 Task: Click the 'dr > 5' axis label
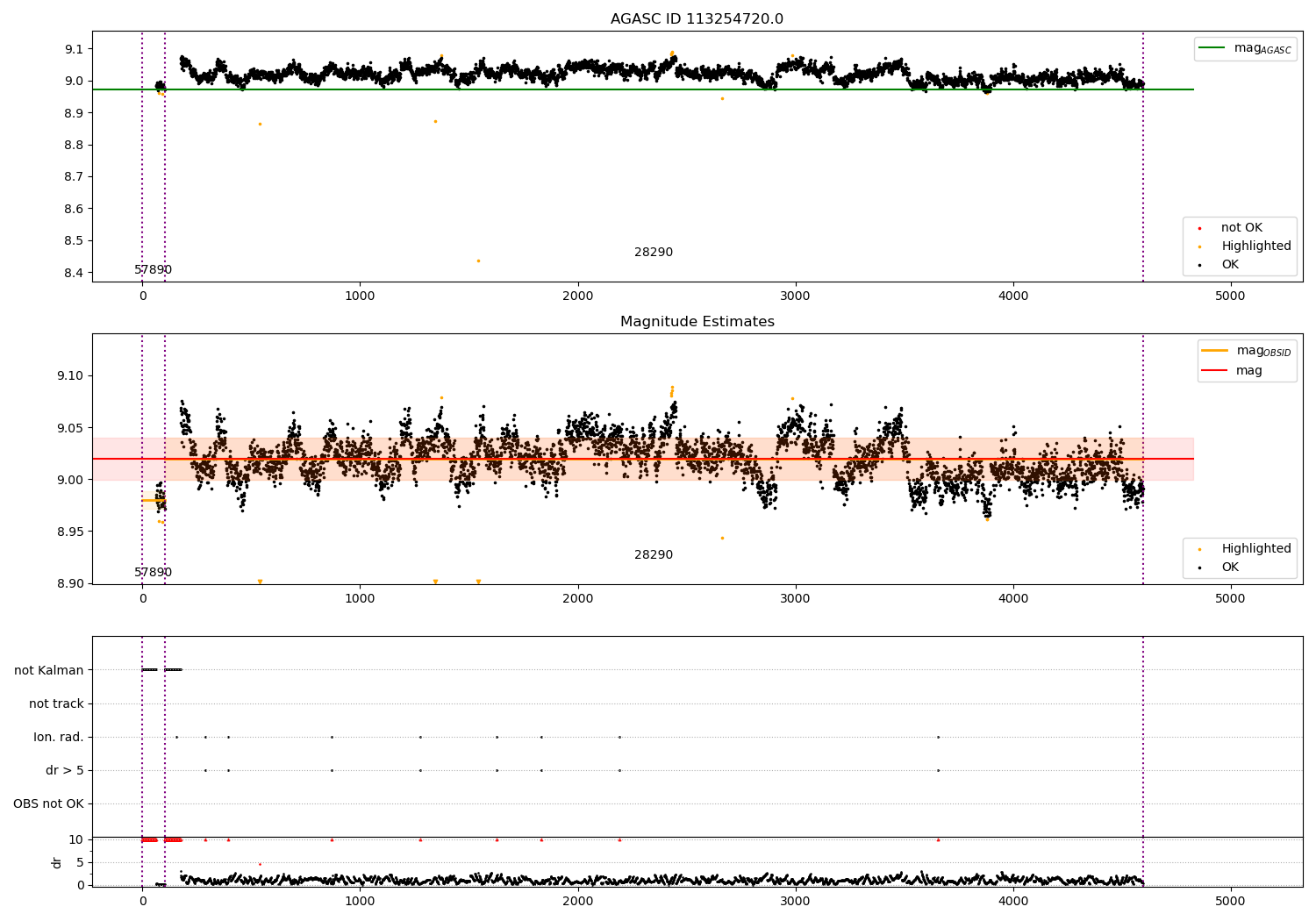click(65, 770)
